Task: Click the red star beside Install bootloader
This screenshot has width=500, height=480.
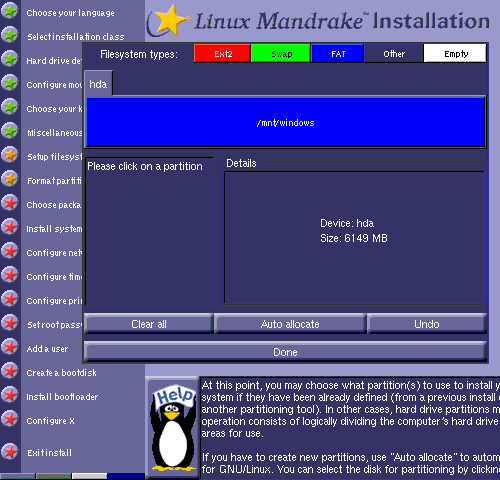Action: click(x=10, y=395)
